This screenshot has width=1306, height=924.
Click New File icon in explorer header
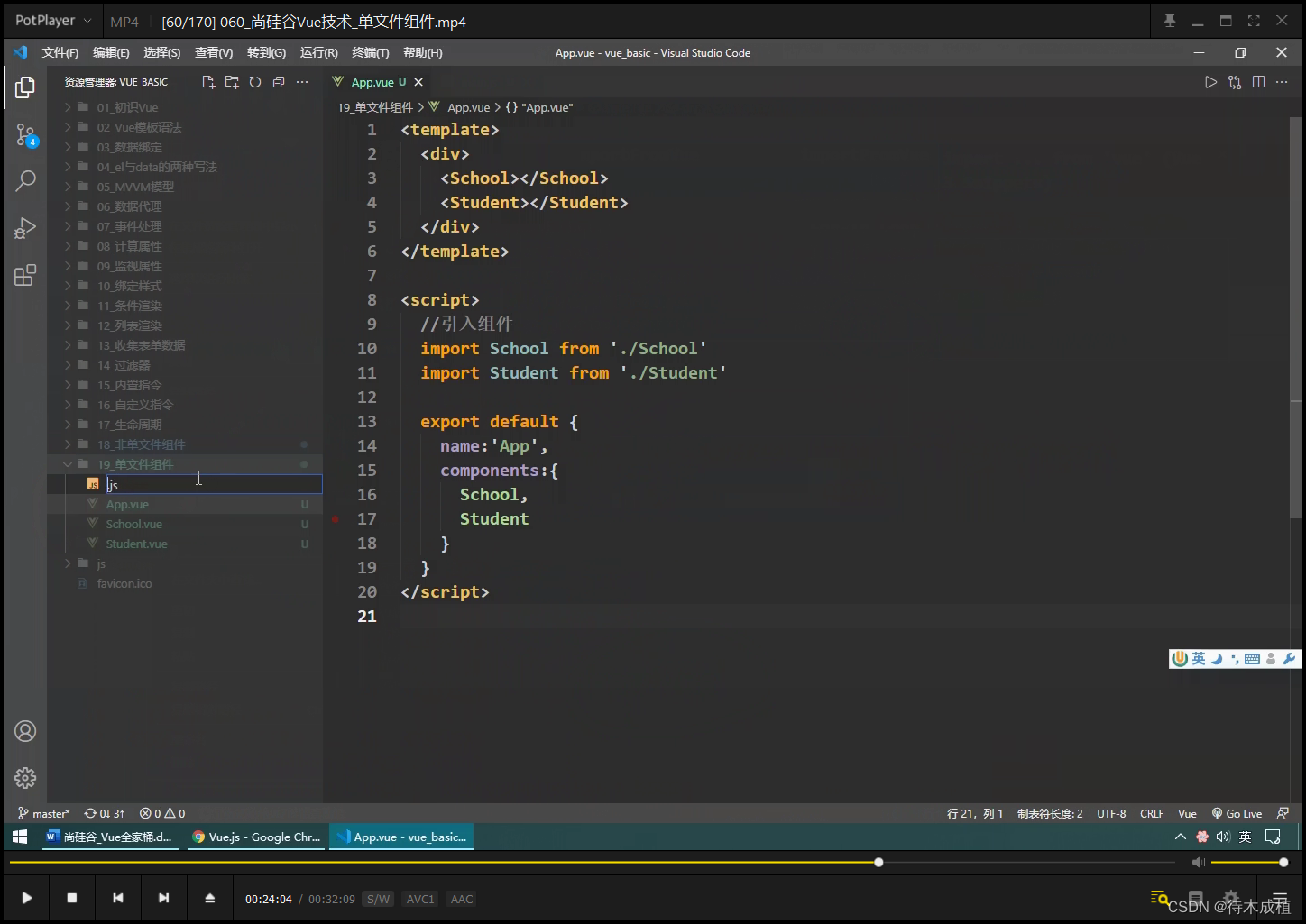click(x=208, y=82)
